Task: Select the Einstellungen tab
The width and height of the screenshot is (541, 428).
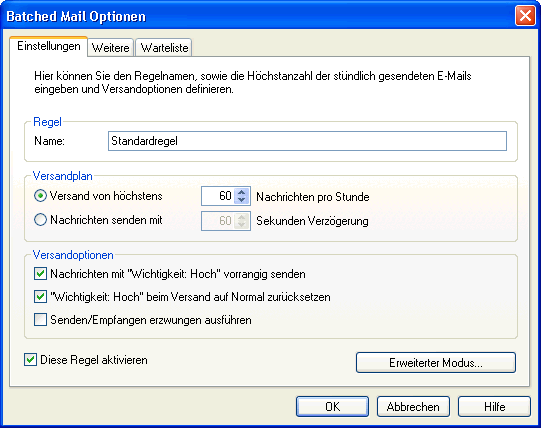Action: click(49, 46)
